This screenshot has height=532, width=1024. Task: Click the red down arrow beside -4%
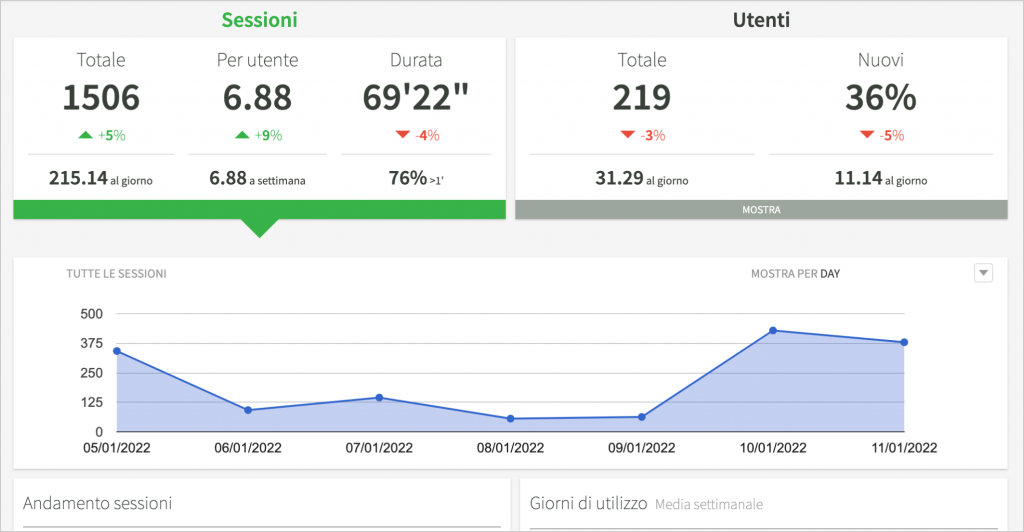coord(403,135)
